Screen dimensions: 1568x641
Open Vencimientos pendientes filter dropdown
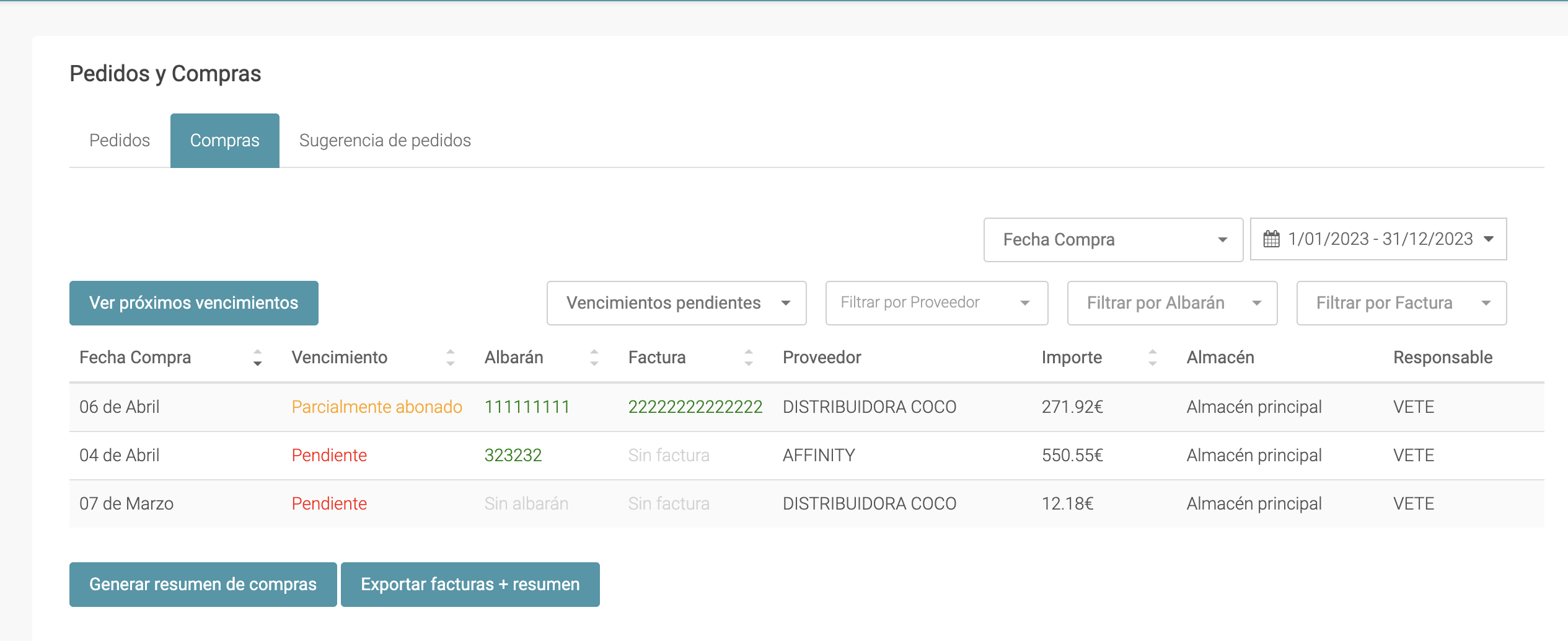pos(676,303)
